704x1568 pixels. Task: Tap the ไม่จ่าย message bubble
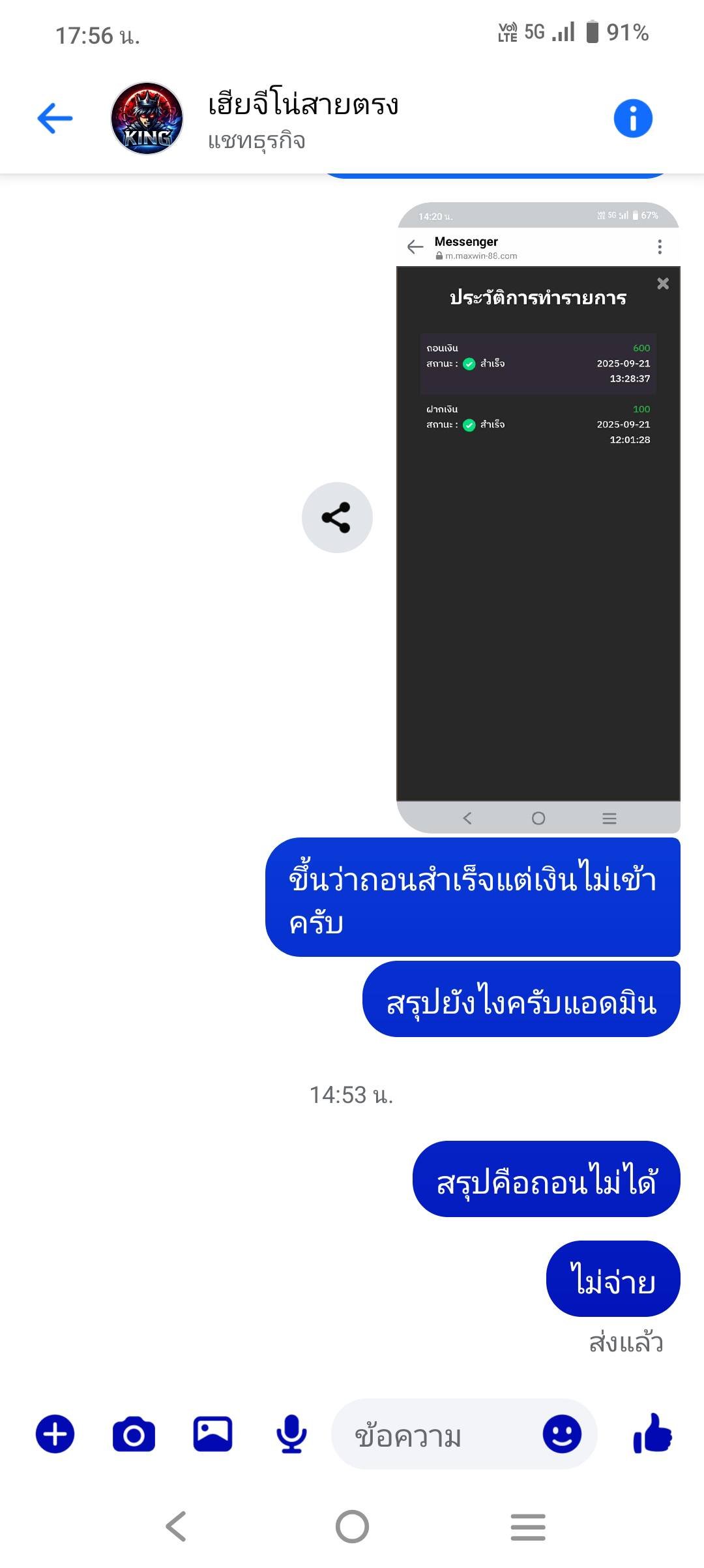pyautogui.click(x=613, y=1279)
